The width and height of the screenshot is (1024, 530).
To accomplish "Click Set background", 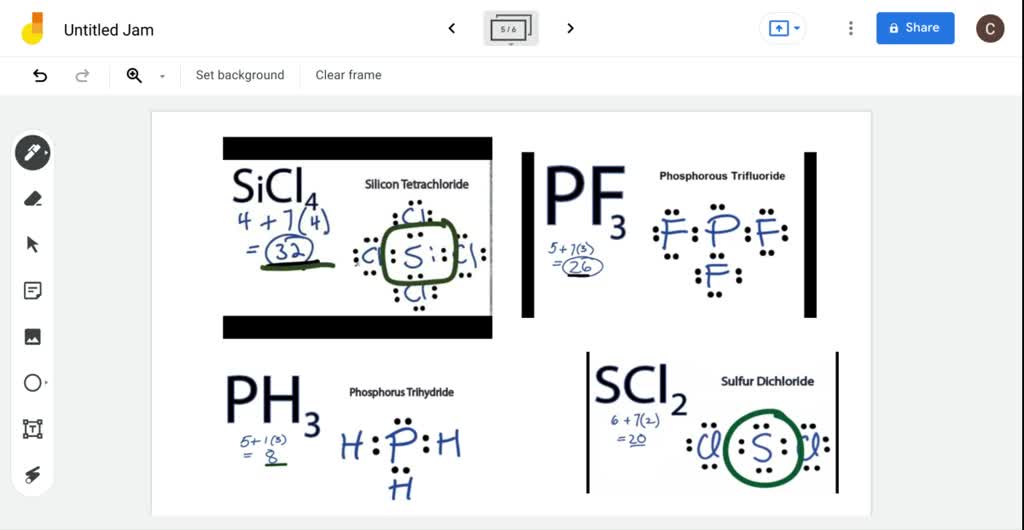I will 240,75.
